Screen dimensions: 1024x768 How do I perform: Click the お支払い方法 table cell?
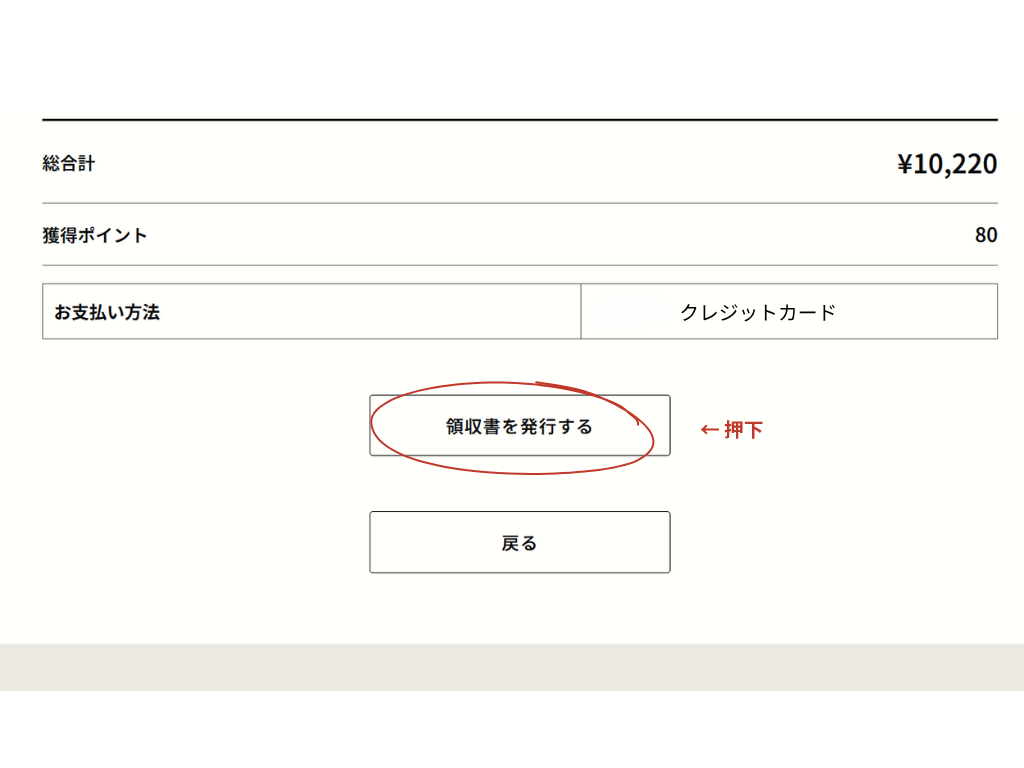(x=311, y=312)
